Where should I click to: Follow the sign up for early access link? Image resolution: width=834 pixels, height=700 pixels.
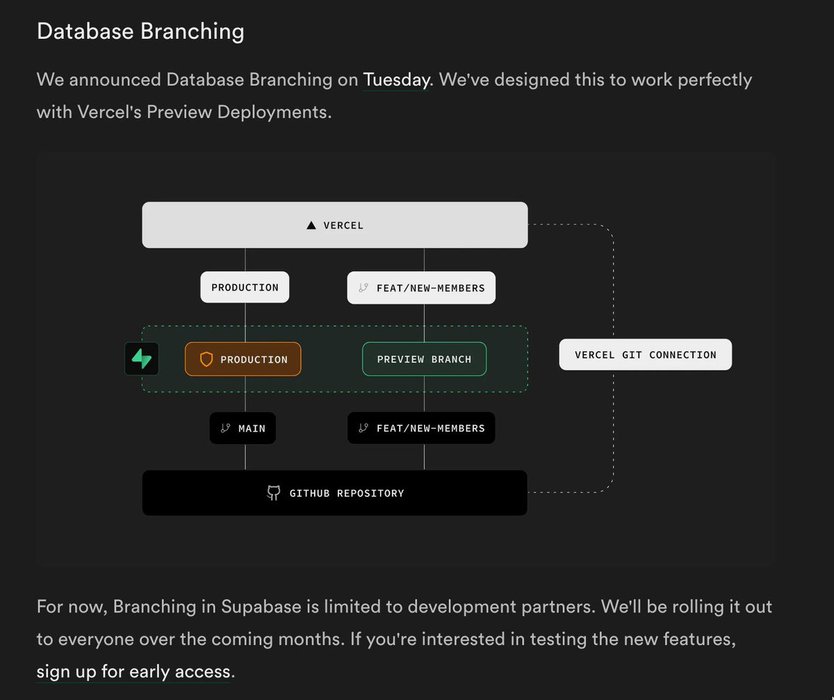133,671
